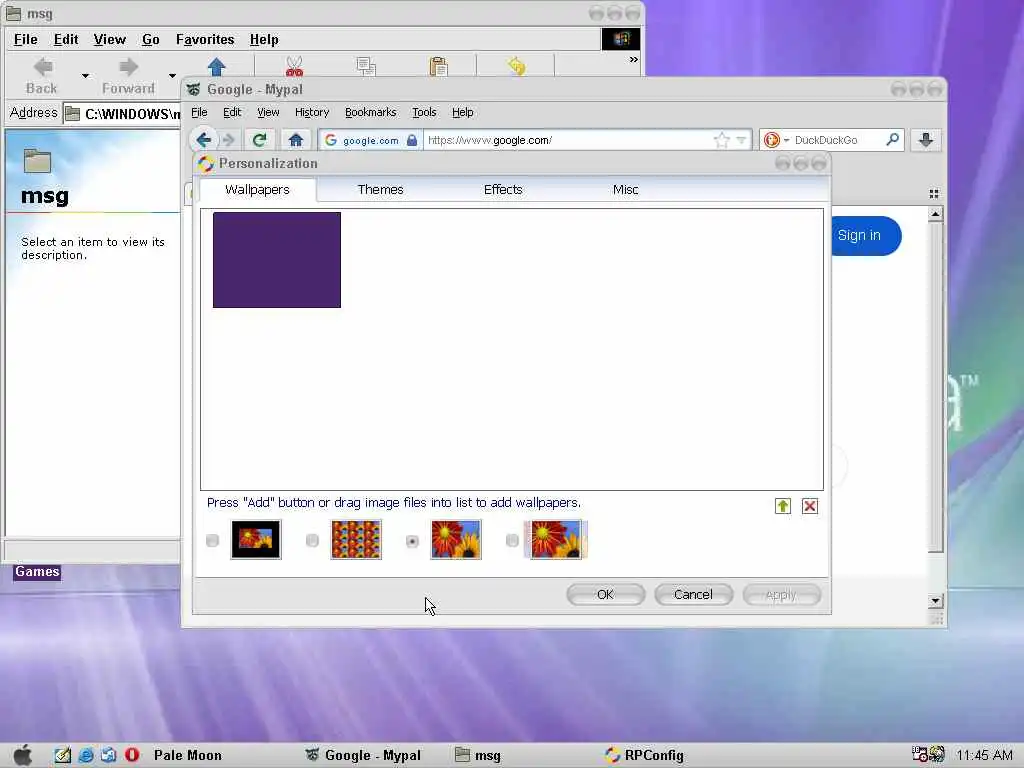Click the centered flower preview thumbnail
Image resolution: width=1024 pixels, height=768 pixels.
(x=256, y=539)
